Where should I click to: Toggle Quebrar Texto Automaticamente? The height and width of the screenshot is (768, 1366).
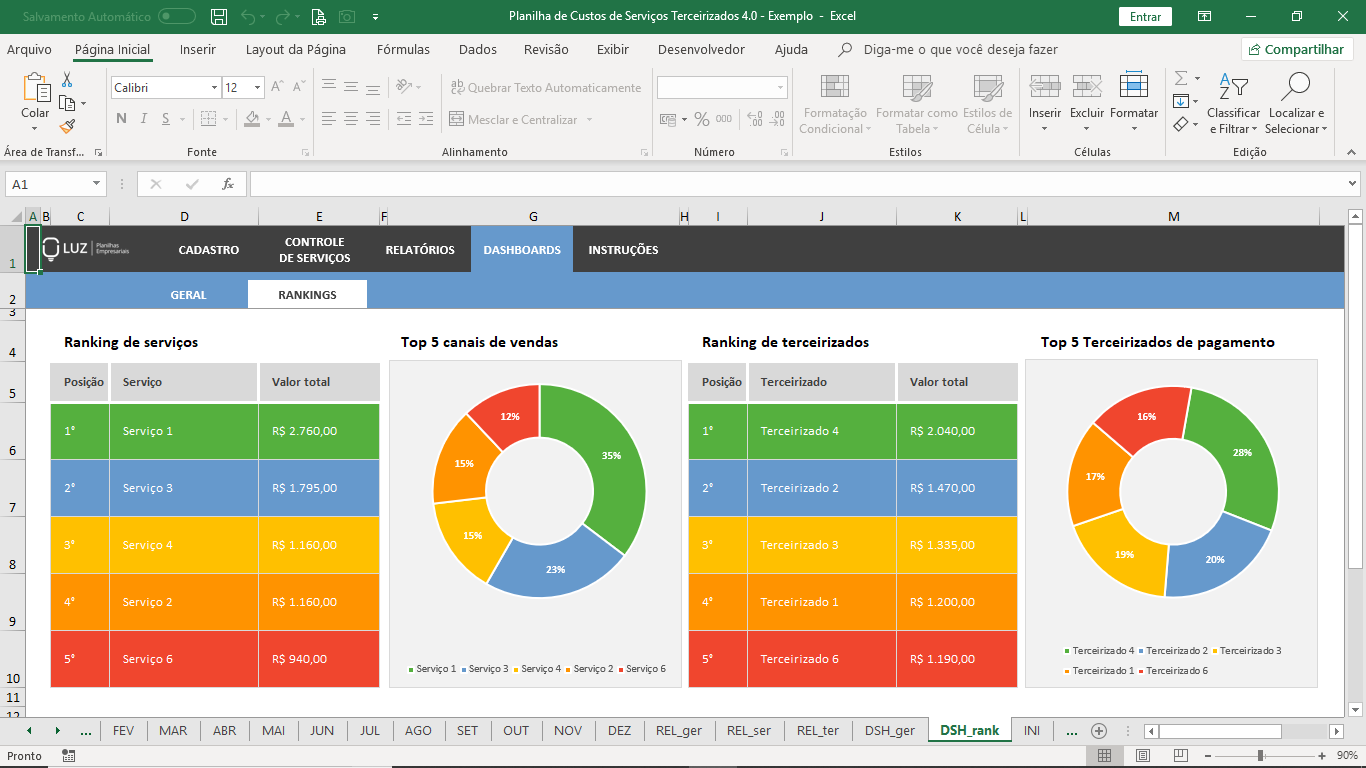click(x=545, y=88)
